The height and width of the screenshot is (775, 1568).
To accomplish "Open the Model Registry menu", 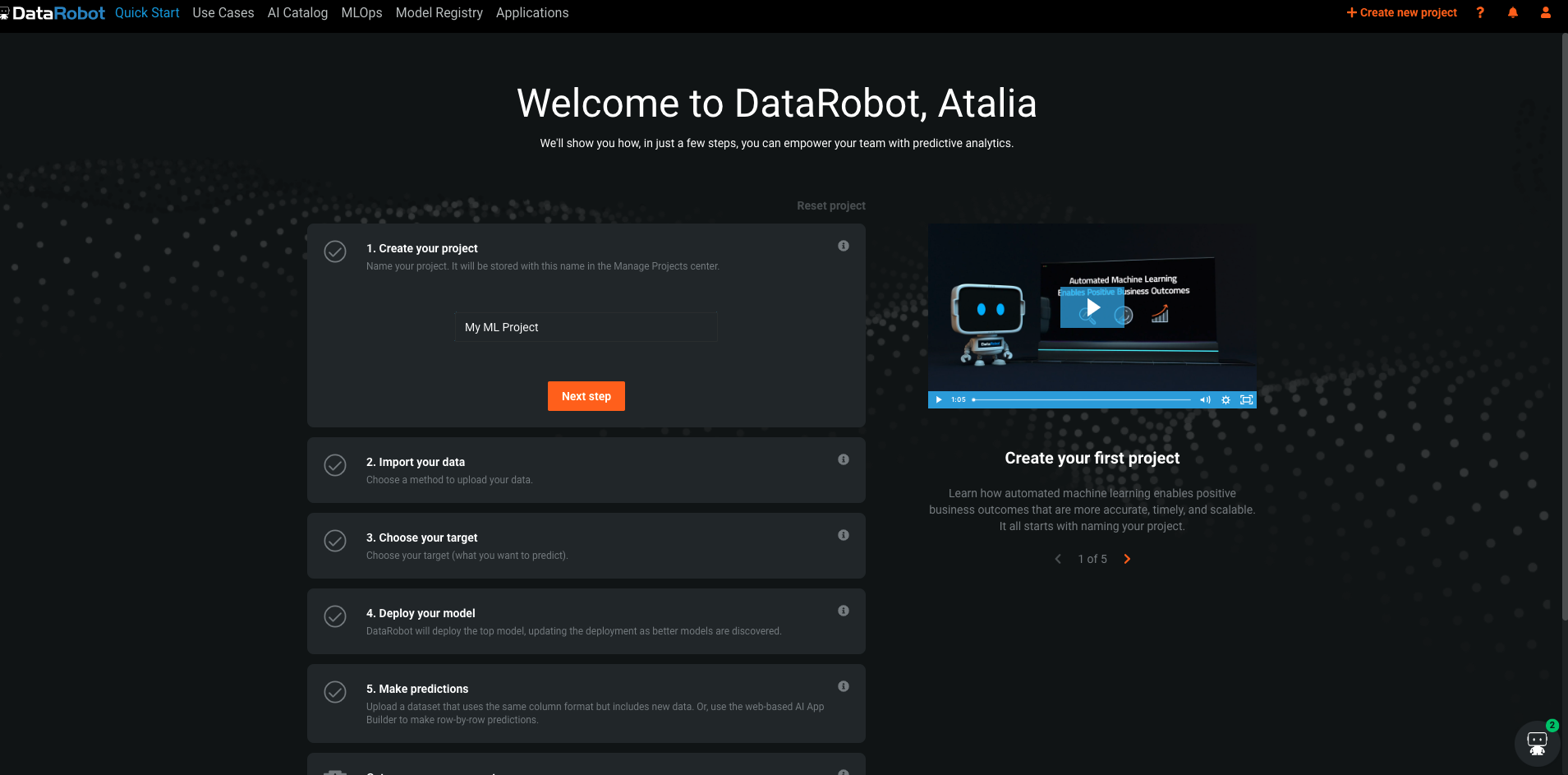I will click(x=439, y=13).
